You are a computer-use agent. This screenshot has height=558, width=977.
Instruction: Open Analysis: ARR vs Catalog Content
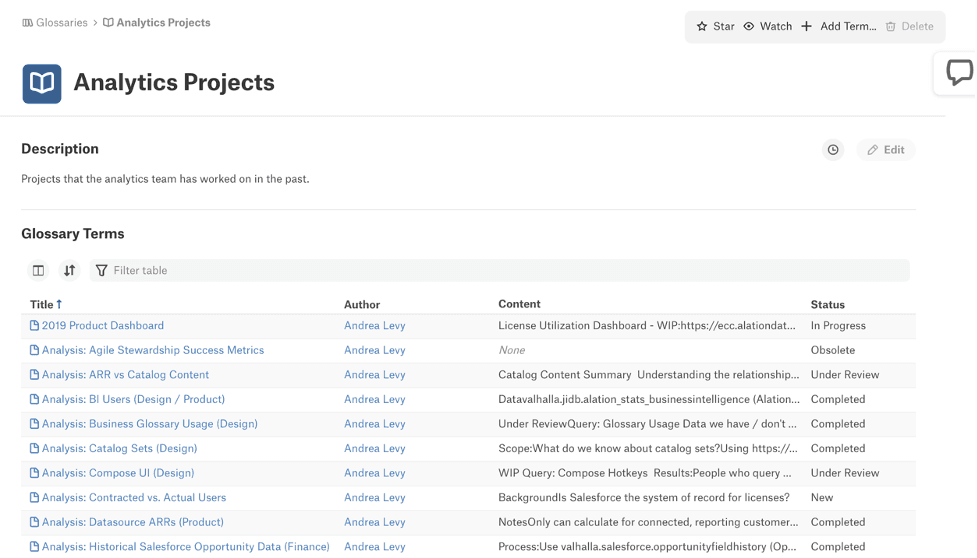(125, 375)
